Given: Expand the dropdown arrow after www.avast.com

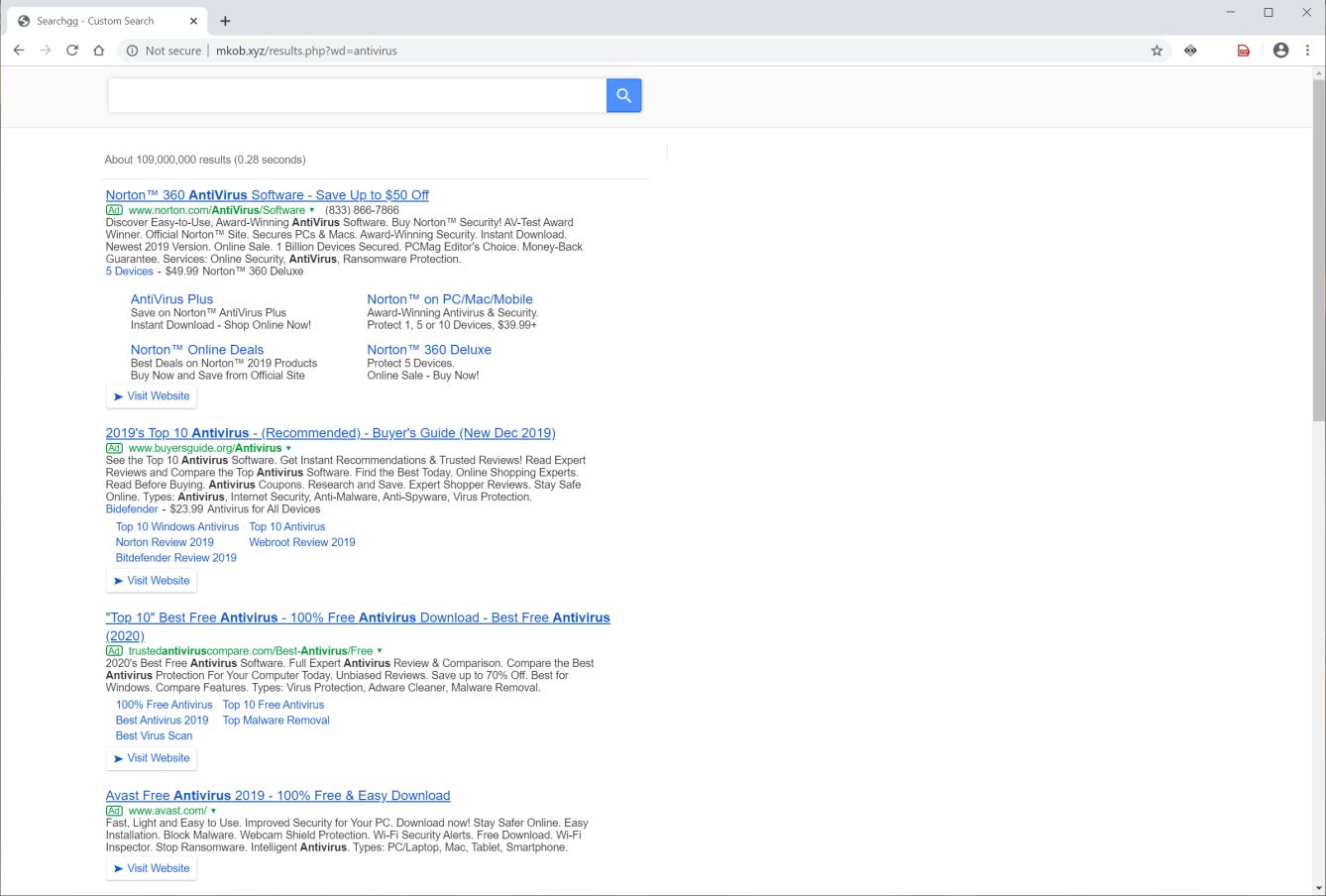Looking at the screenshot, I should [x=213, y=811].
